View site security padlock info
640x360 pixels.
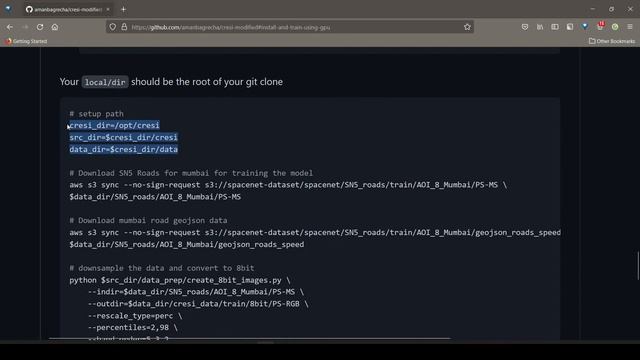pos(124,27)
